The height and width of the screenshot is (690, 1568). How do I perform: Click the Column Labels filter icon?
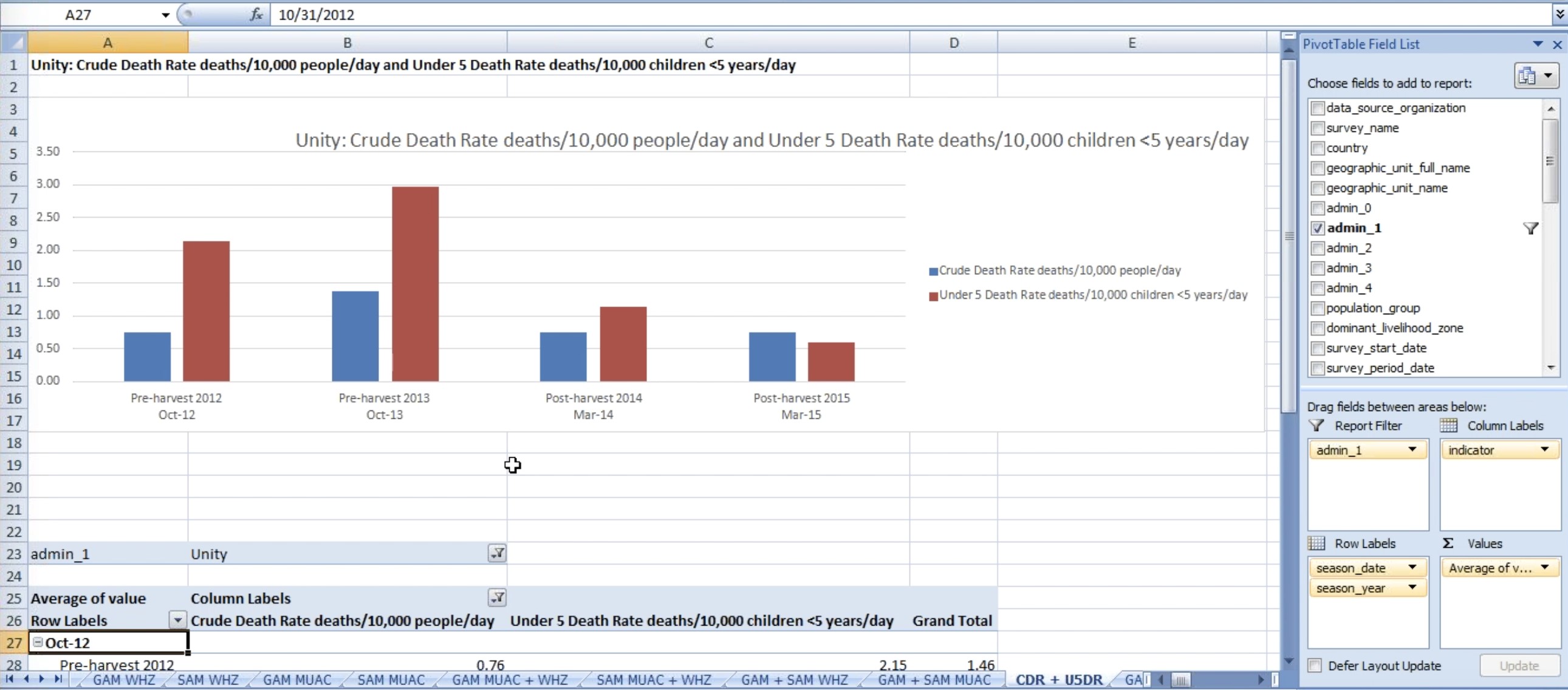coord(497,598)
